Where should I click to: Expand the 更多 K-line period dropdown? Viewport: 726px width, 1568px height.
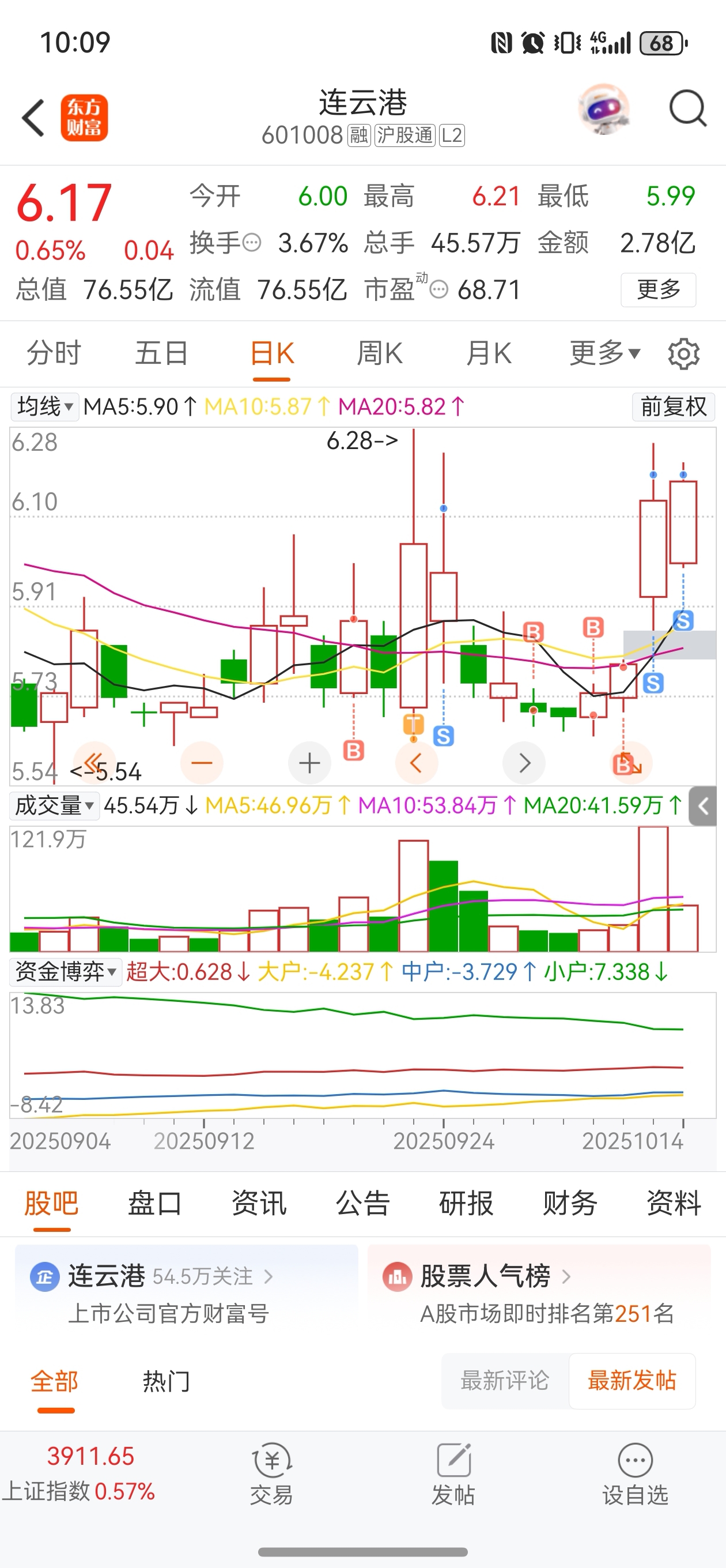click(x=605, y=353)
